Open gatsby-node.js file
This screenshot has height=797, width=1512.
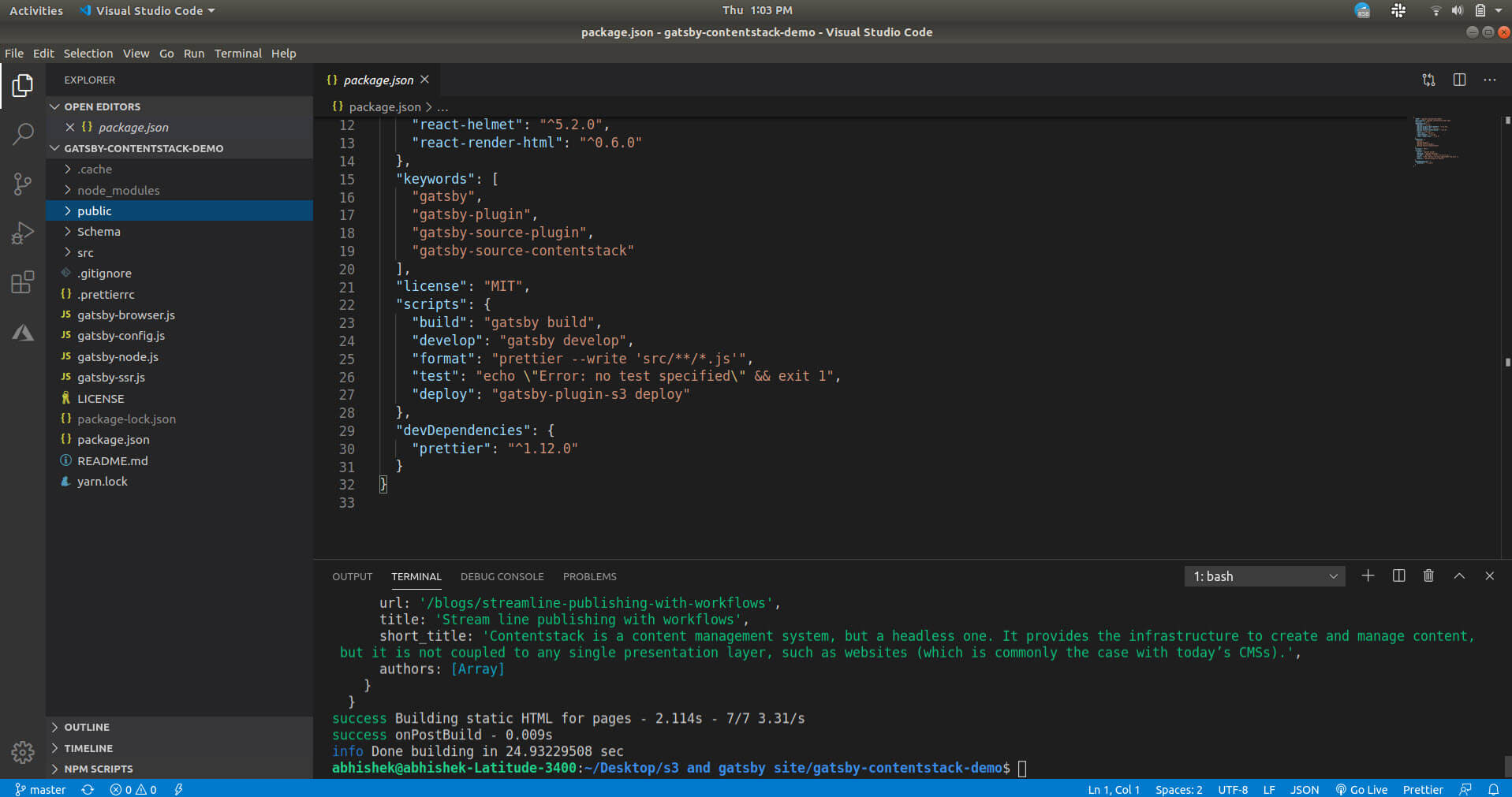point(179,356)
